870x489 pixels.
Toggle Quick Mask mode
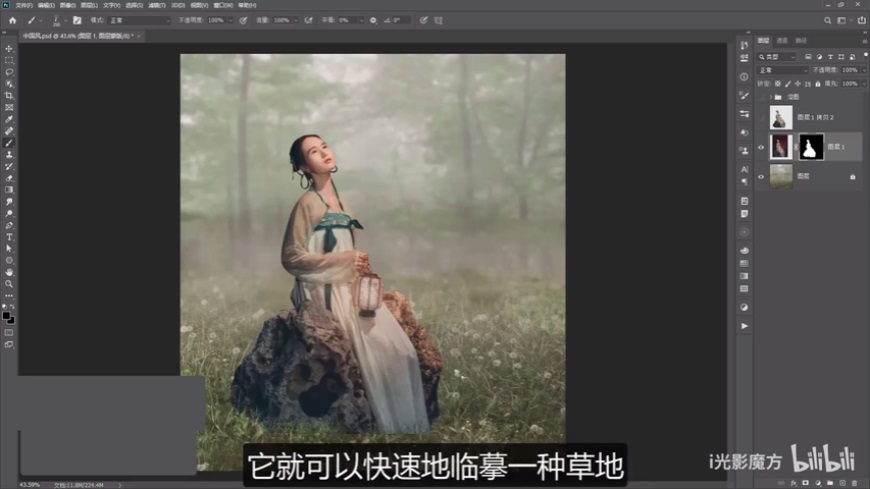(x=9, y=332)
